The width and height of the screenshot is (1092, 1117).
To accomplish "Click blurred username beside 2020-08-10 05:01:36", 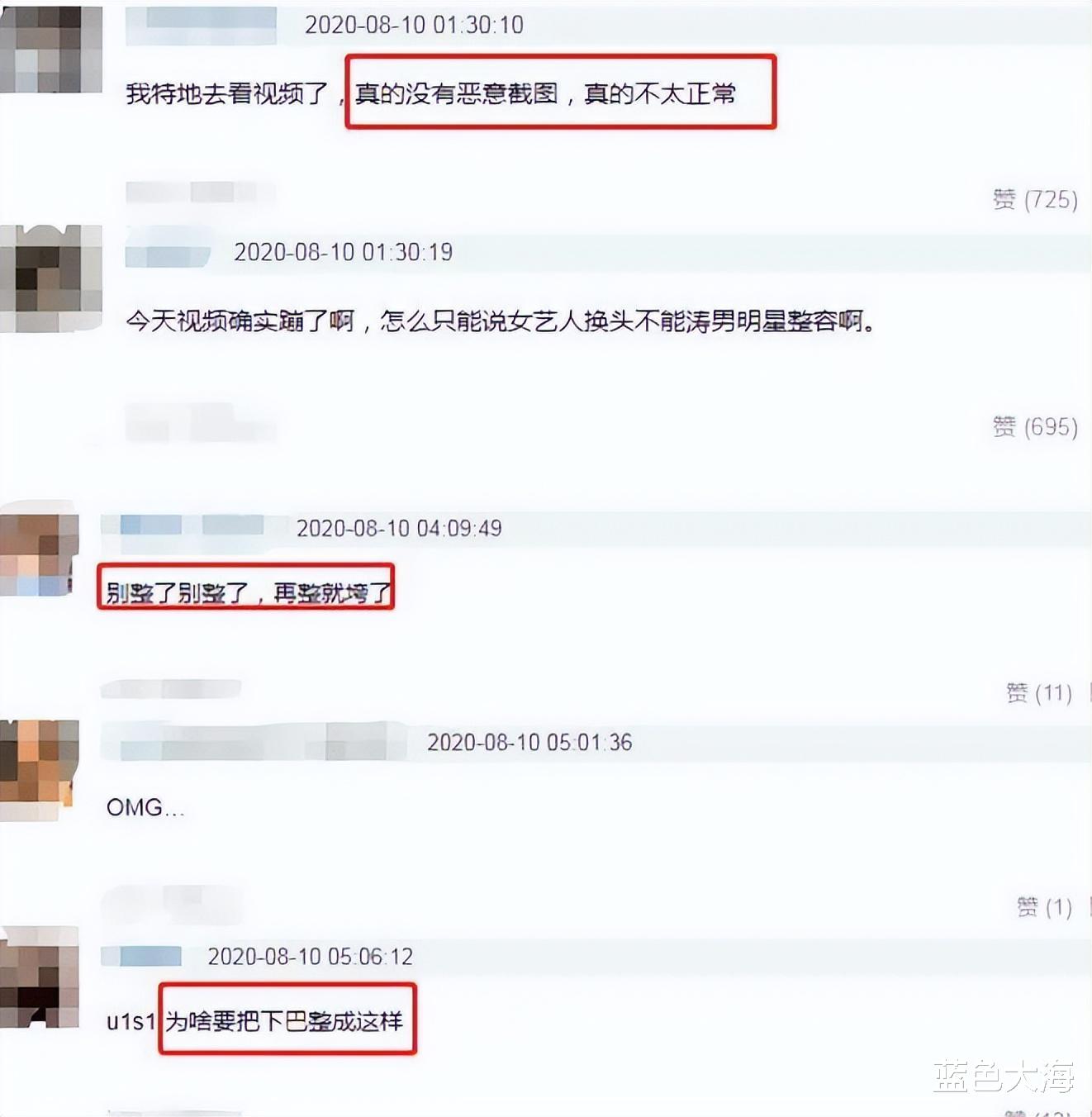I will tap(254, 741).
